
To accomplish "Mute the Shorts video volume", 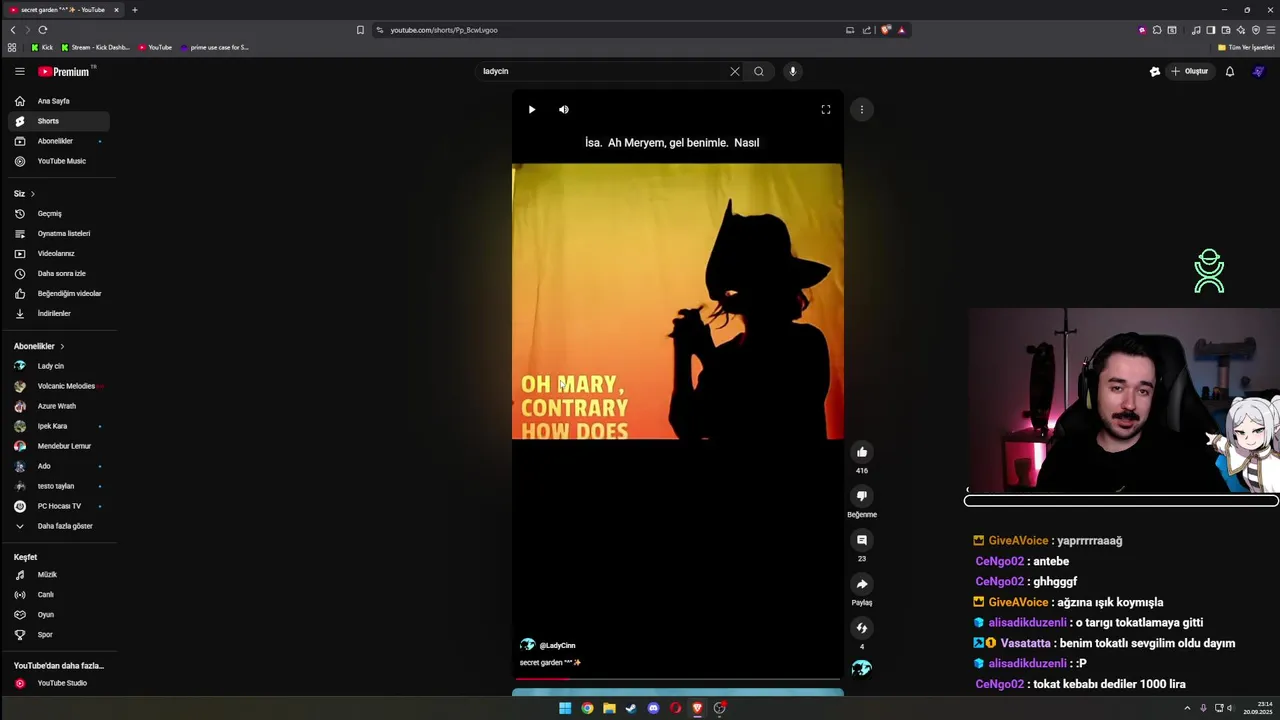I will point(563,109).
